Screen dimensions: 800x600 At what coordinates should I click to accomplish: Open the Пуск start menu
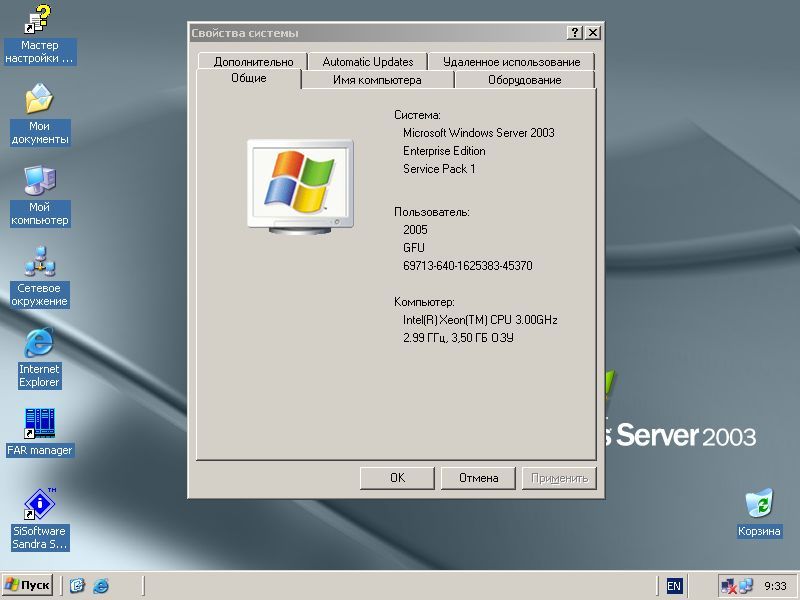coord(28,585)
